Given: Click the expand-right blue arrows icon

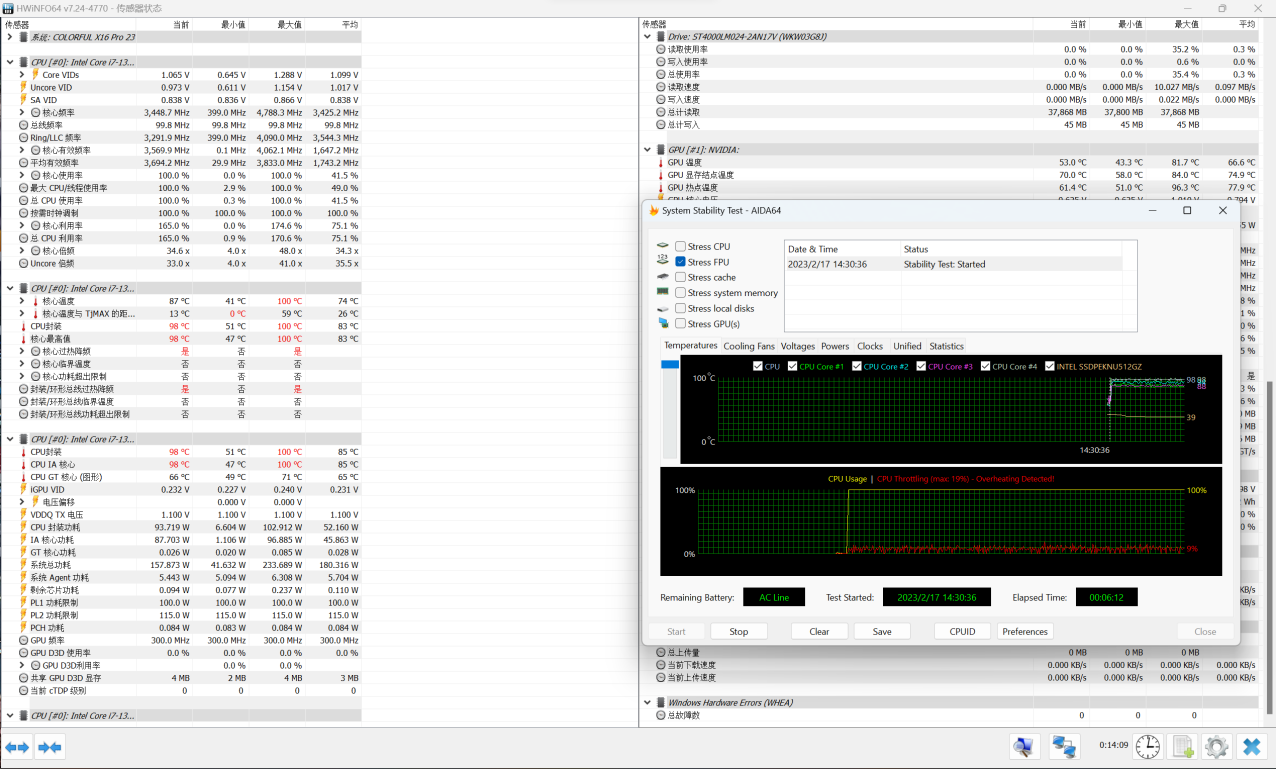Looking at the screenshot, I should pyautogui.click(x=50, y=747).
